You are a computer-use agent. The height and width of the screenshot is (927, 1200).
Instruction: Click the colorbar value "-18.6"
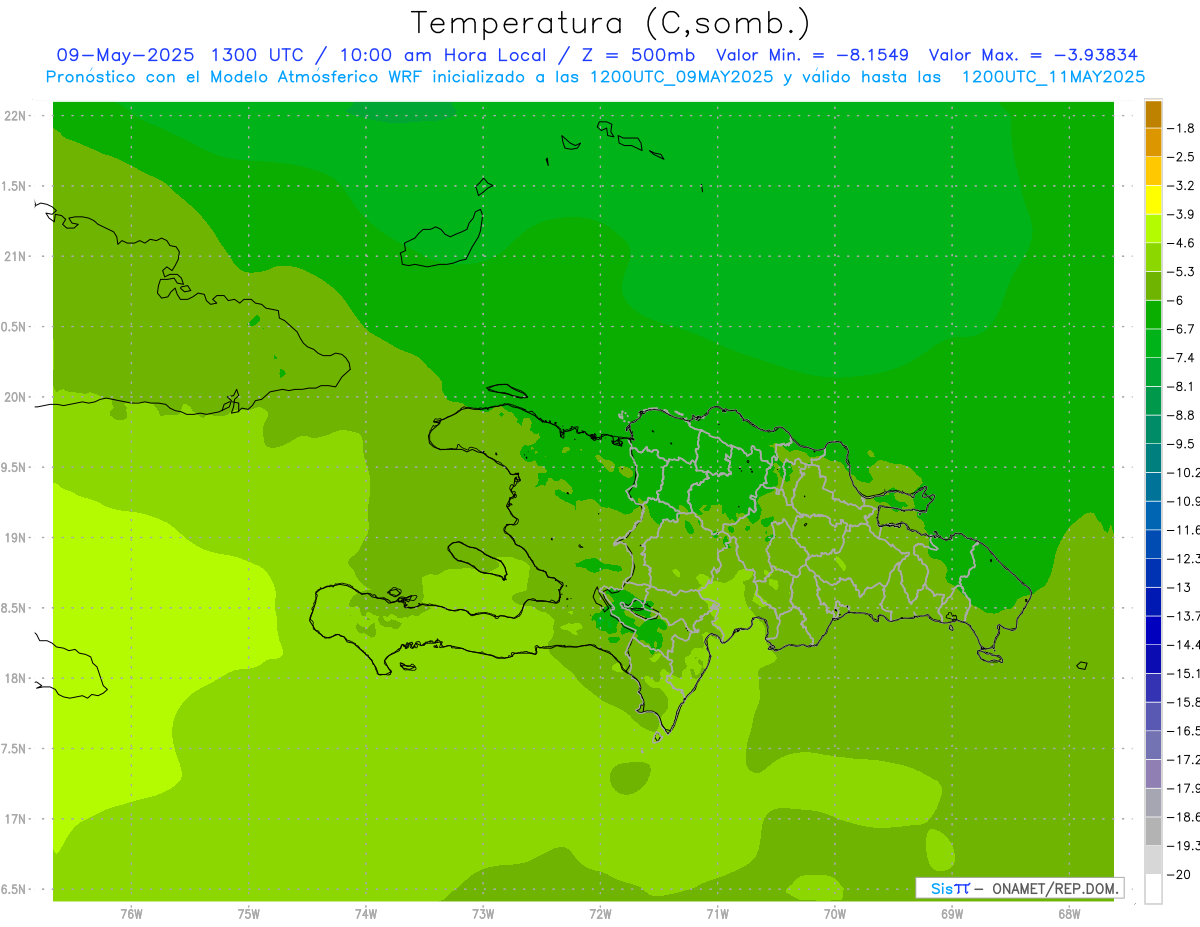click(x=1184, y=817)
